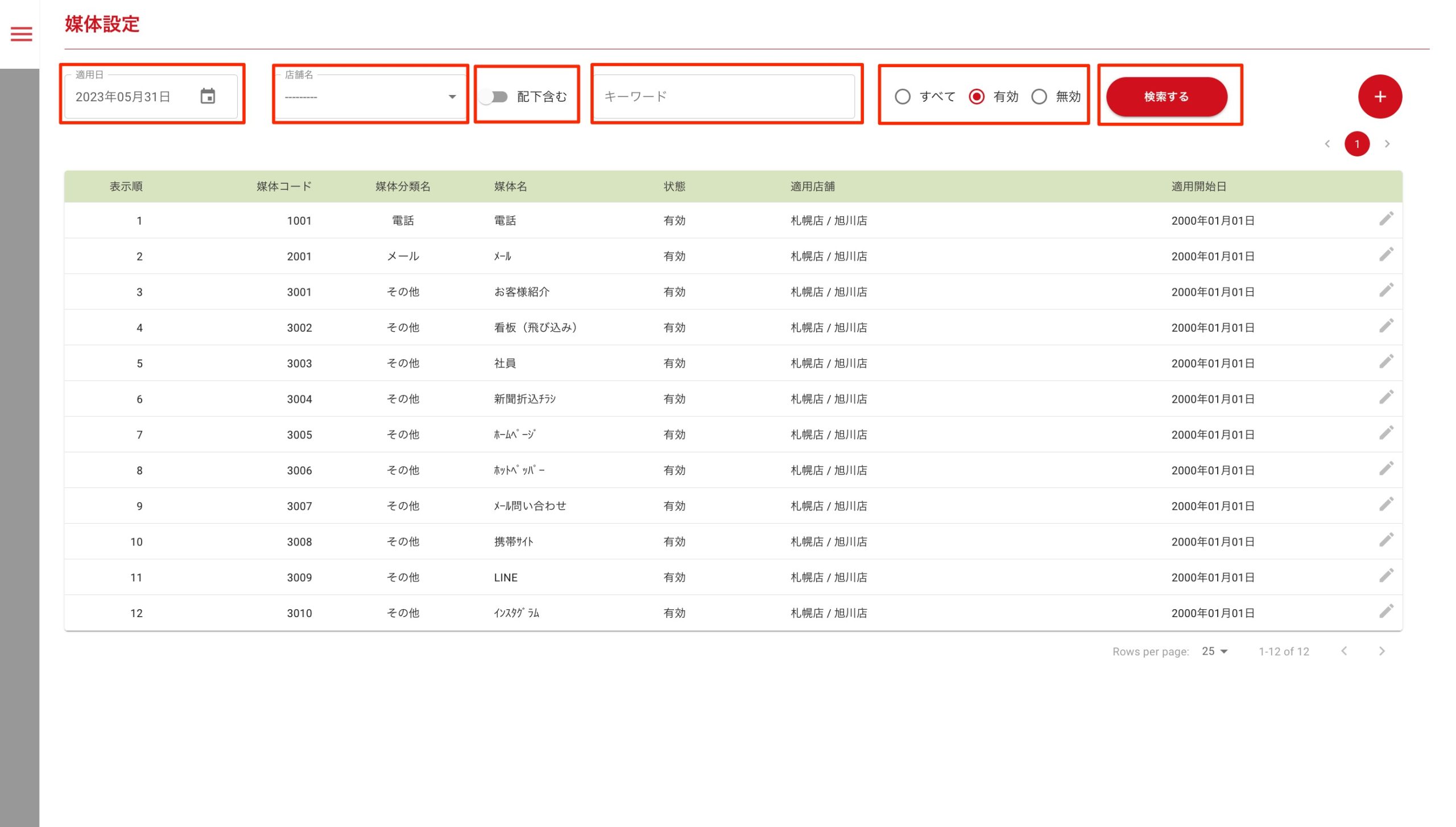Toggle the 配下含む switch

(x=493, y=97)
